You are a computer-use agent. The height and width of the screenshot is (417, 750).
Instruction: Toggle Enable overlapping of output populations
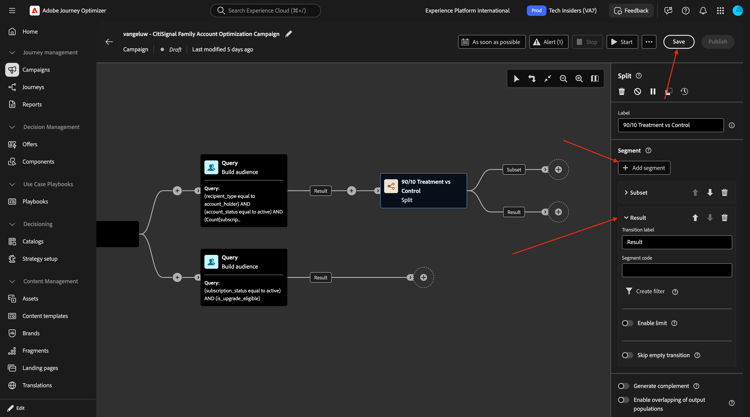click(623, 400)
